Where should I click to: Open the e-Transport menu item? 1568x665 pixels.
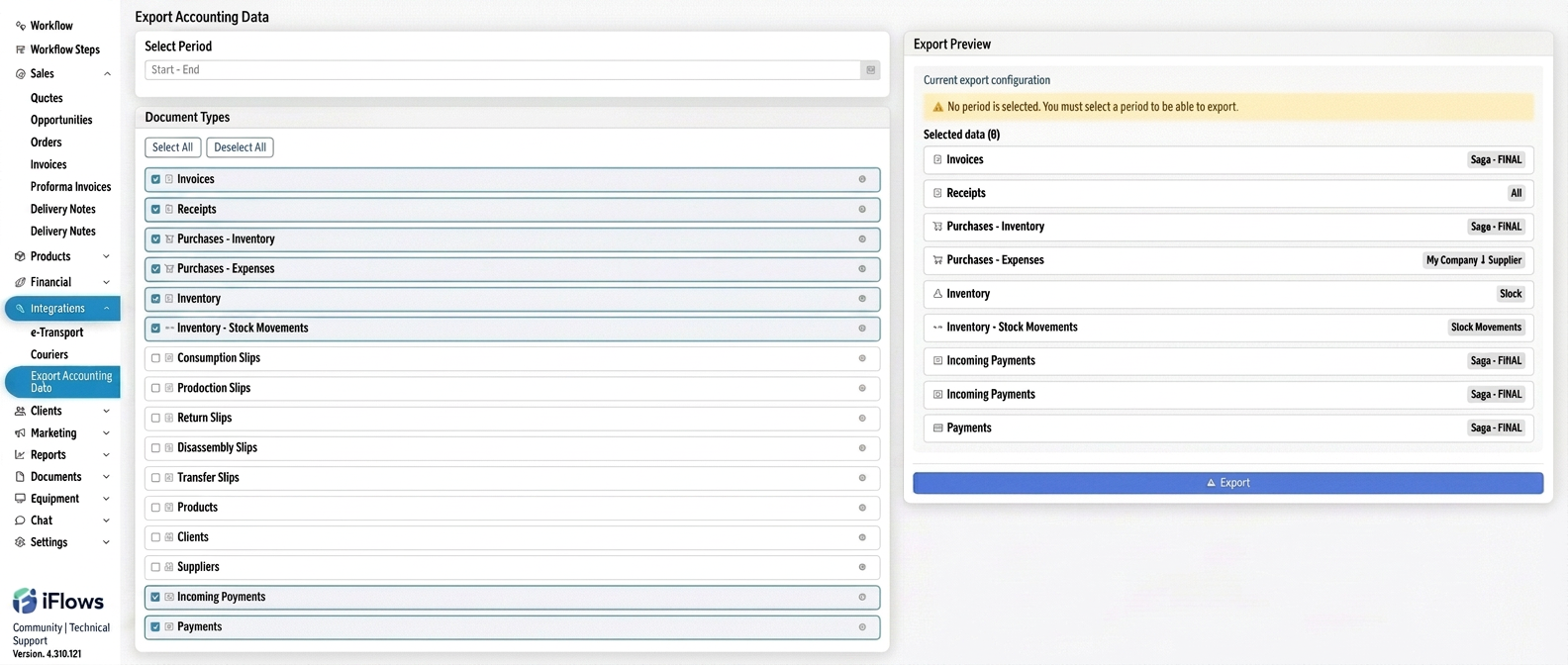point(56,332)
